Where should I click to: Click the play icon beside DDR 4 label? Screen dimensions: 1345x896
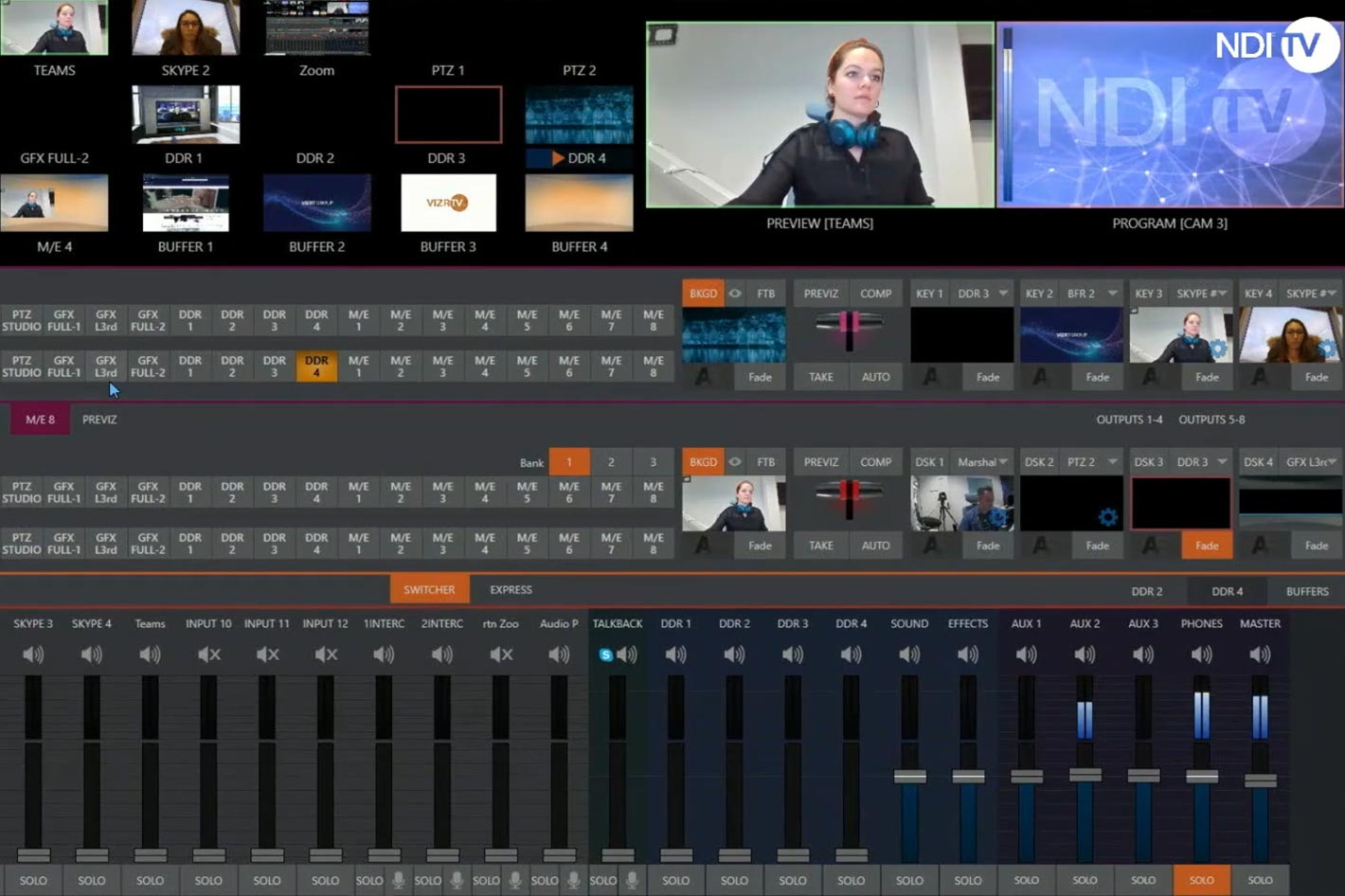point(558,158)
